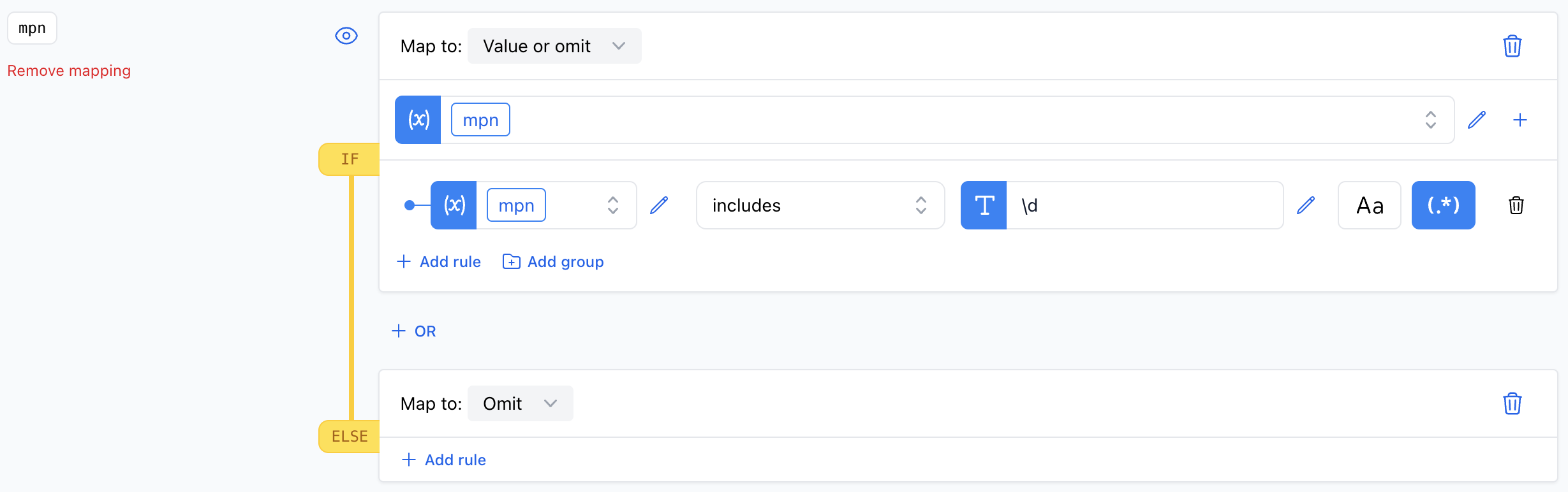
Task: Open the 'includes' operator dropdown
Action: click(820, 205)
